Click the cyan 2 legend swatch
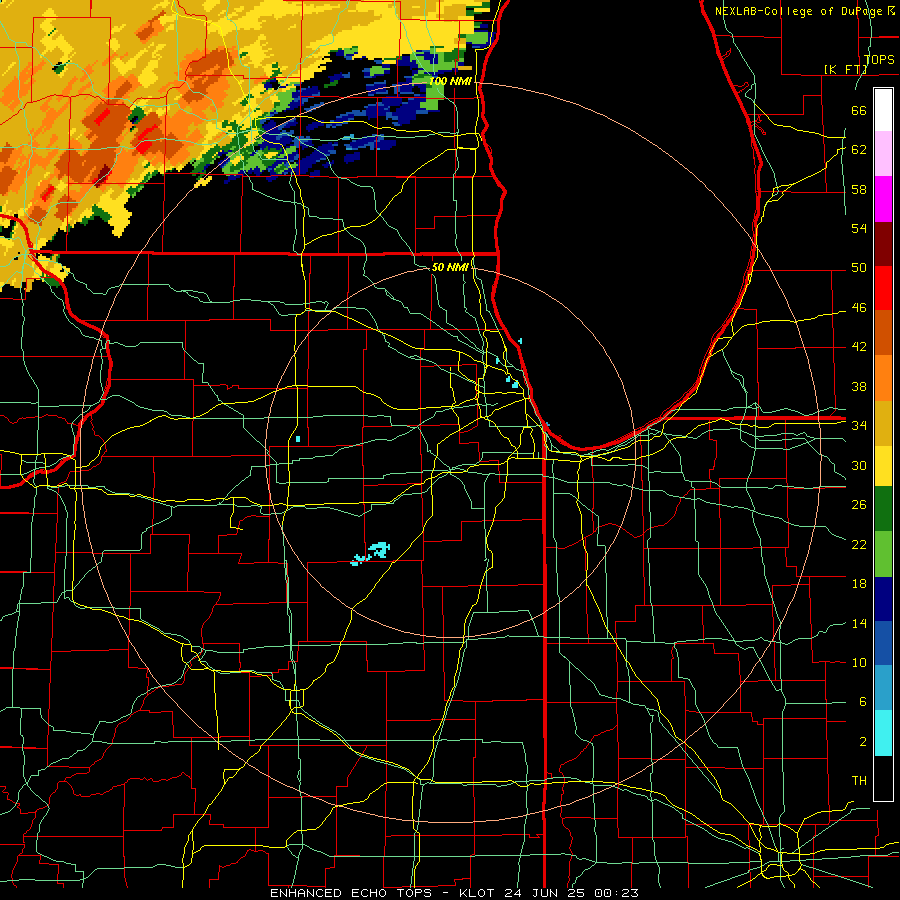This screenshot has width=900, height=900. point(883,733)
